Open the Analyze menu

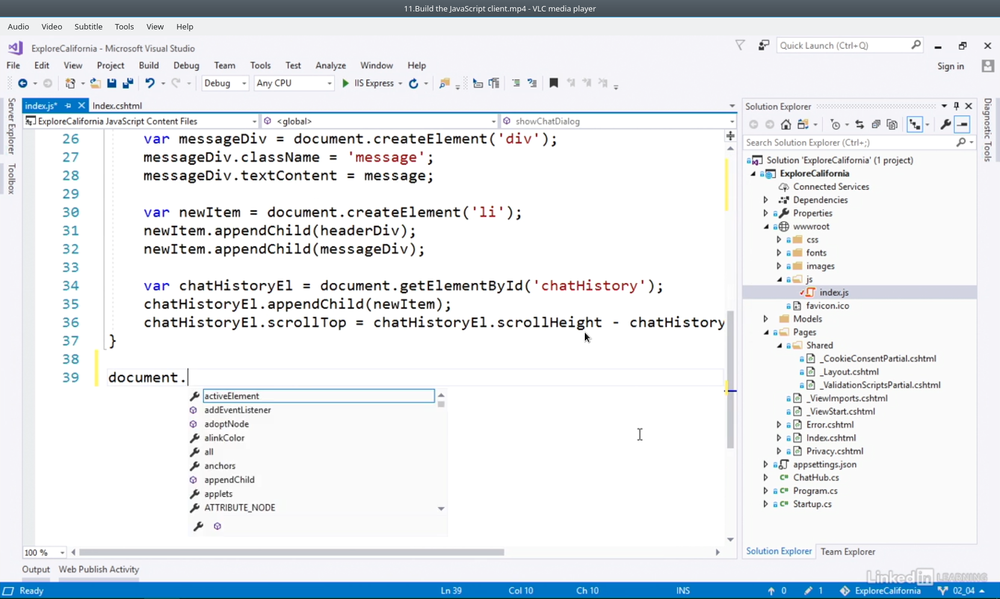[x=330, y=65]
